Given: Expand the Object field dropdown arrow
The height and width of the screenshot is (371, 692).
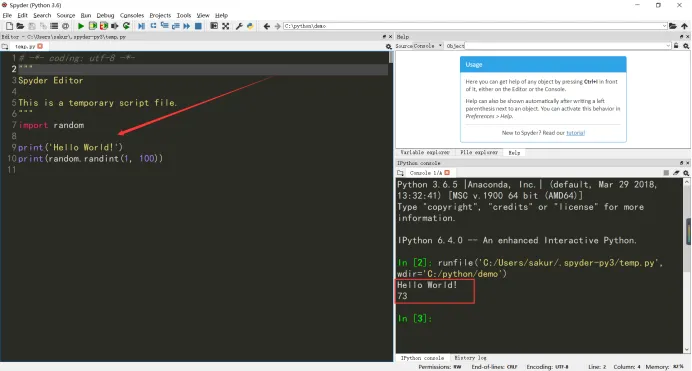Looking at the screenshot, I should pos(668,45).
